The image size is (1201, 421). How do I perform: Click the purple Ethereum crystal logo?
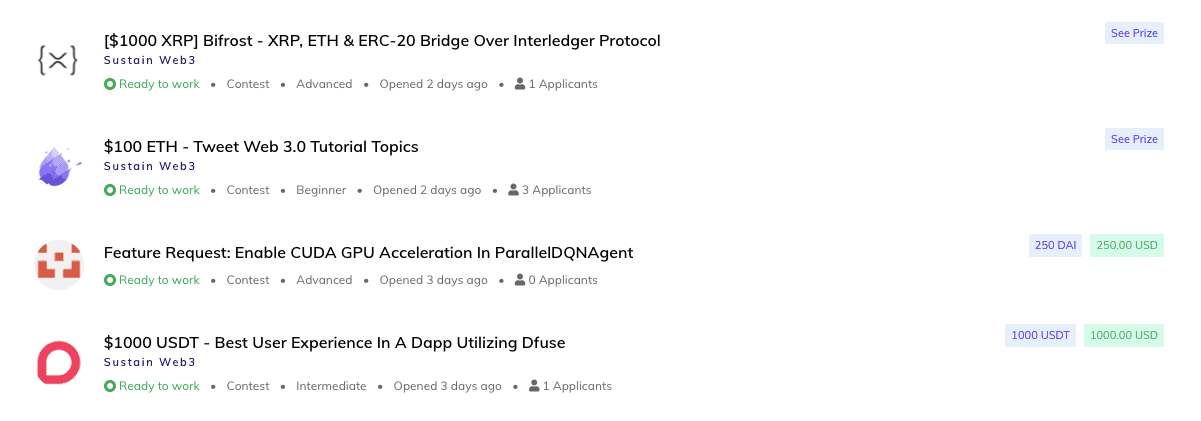point(58,167)
